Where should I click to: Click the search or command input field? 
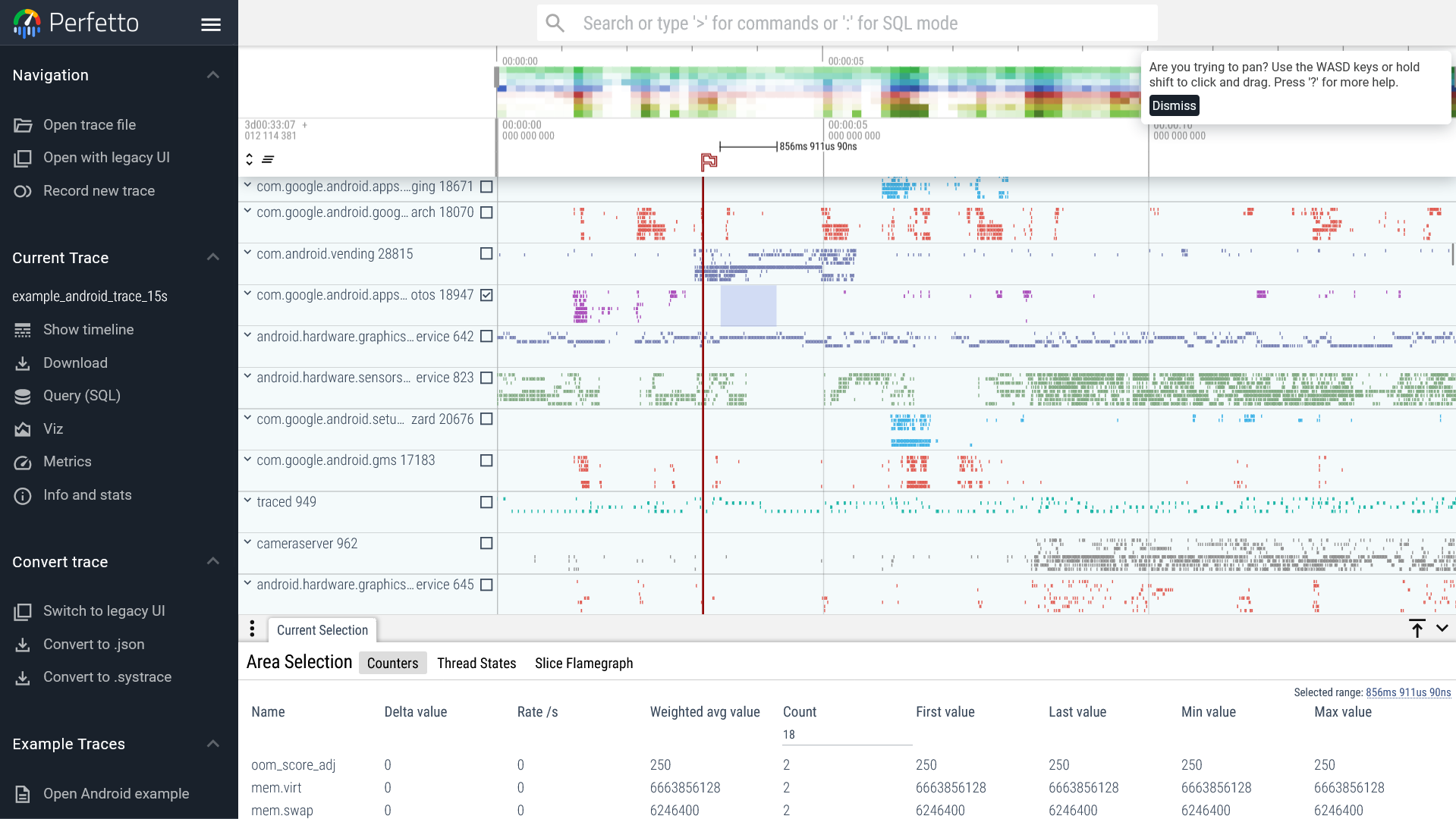(x=847, y=24)
